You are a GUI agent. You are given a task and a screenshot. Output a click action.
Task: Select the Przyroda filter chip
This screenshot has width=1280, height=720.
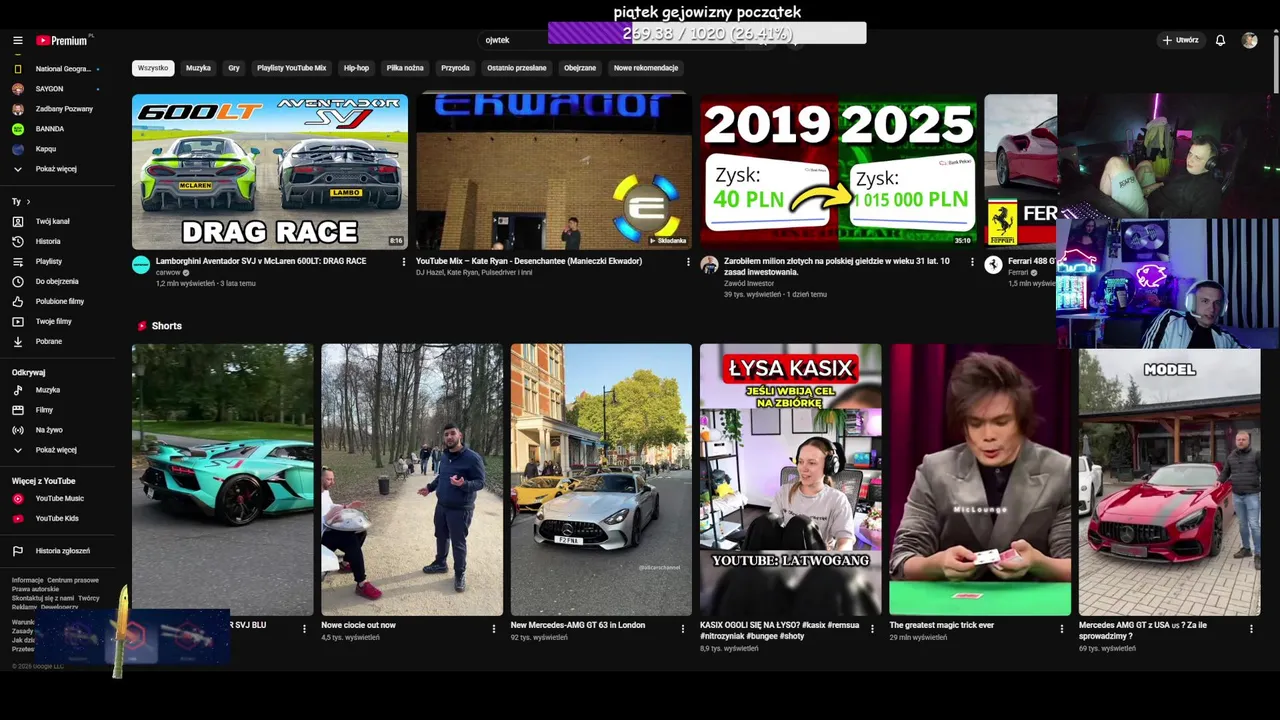455,68
